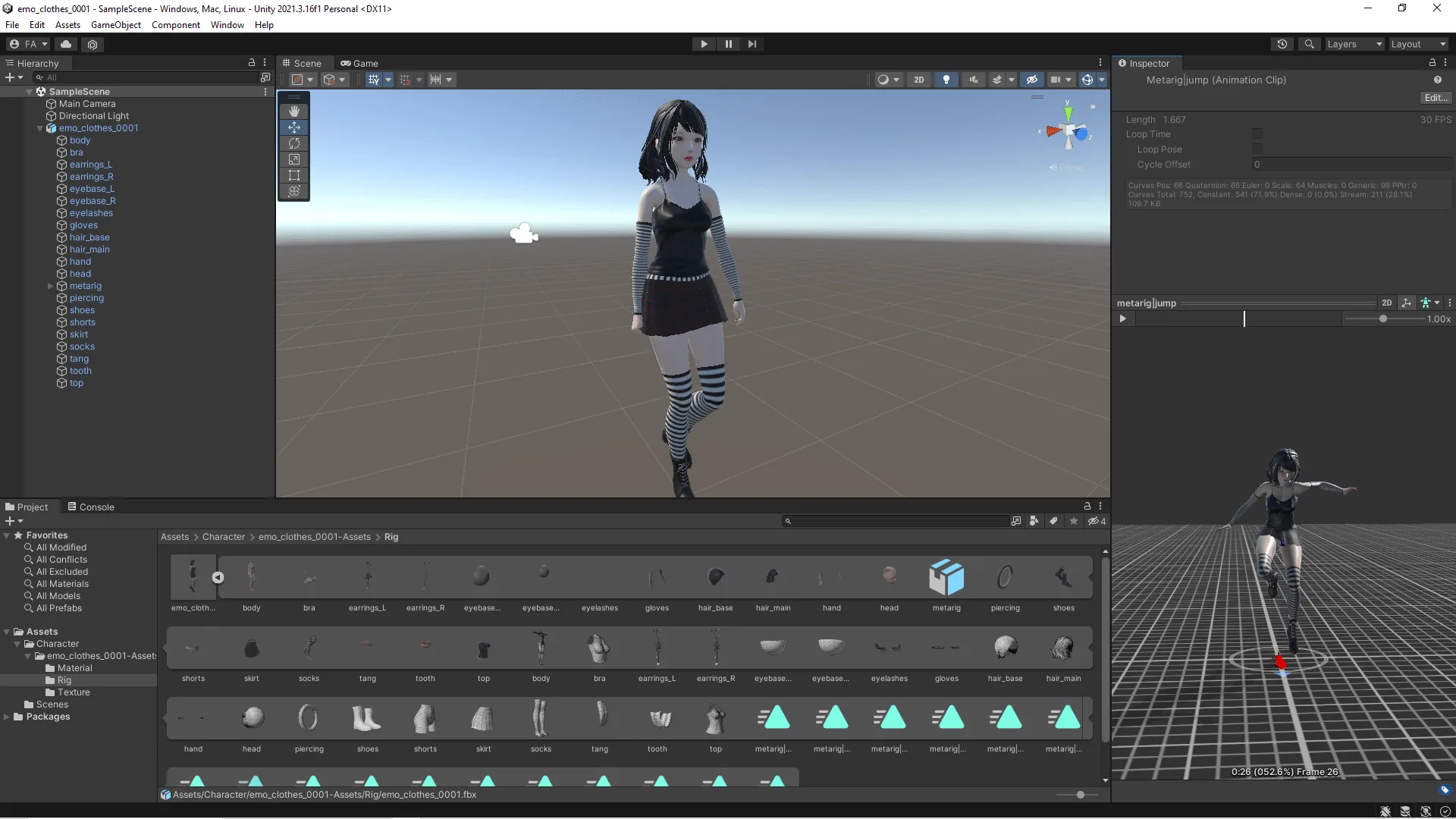Select the Scale tool
The image size is (1456, 819).
click(x=294, y=159)
